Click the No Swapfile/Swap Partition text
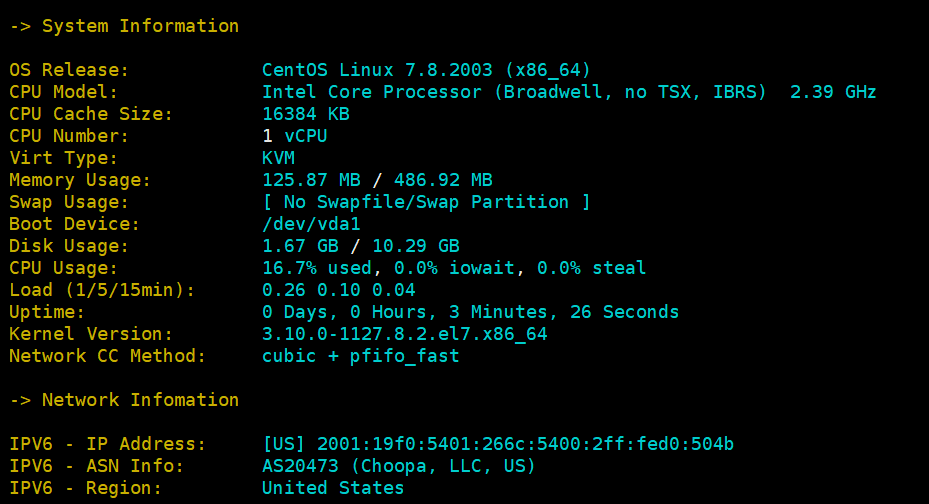 (426, 202)
